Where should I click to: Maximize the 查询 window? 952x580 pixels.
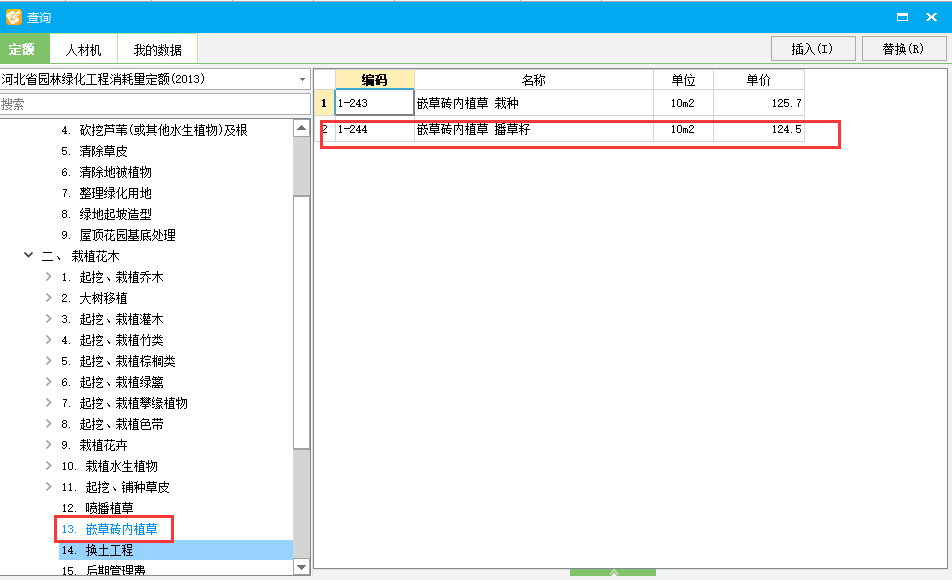tap(902, 17)
